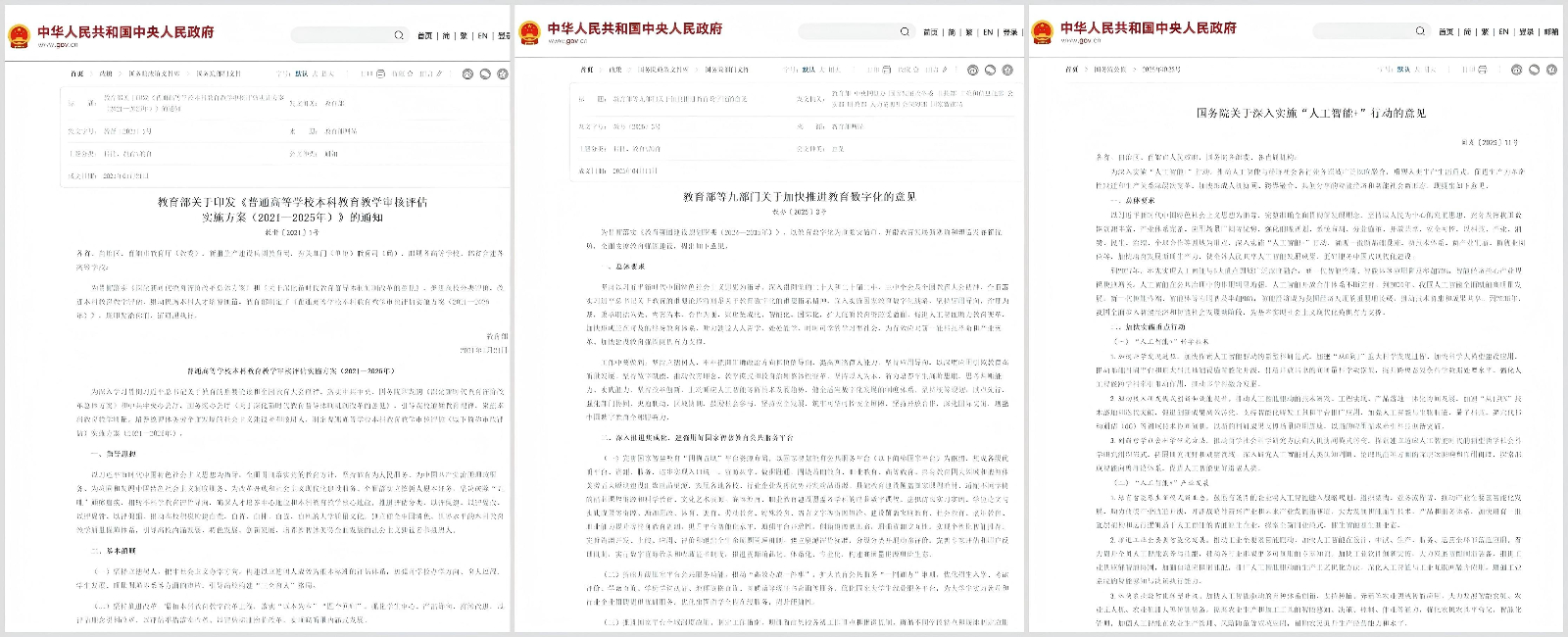This screenshot has width=1568, height=637.
Task: Click the search magnifier on the 人工智能+ page
Action: tap(1420, 31)
